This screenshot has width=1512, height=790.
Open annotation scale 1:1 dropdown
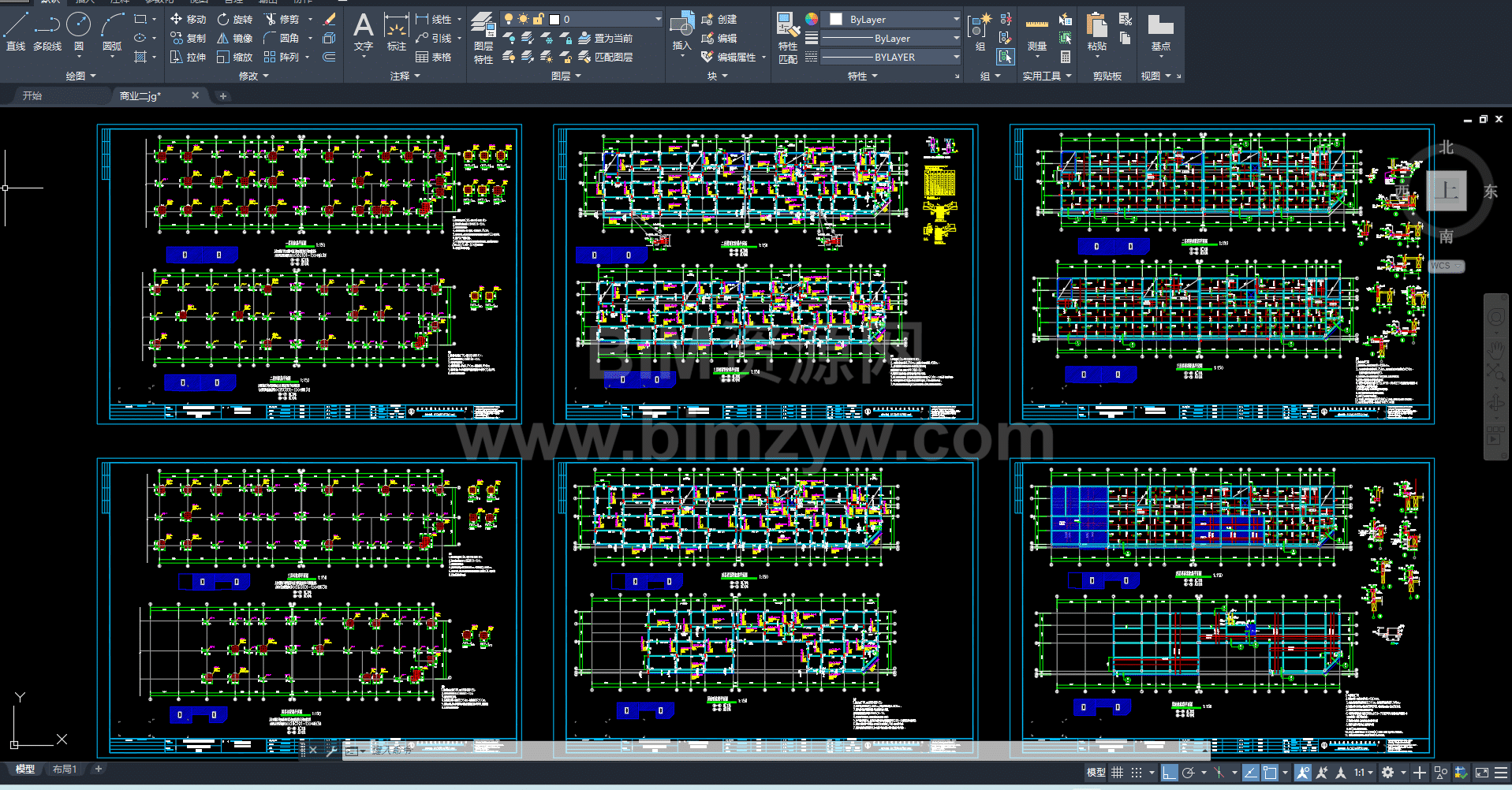coord(1364,773)
